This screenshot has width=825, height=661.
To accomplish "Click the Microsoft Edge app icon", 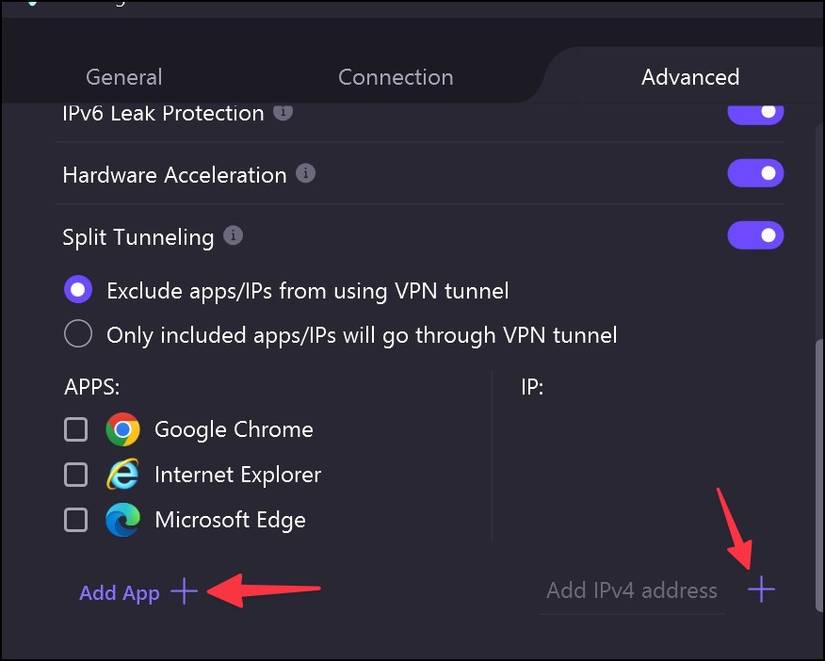I will (x=123, y=519).
